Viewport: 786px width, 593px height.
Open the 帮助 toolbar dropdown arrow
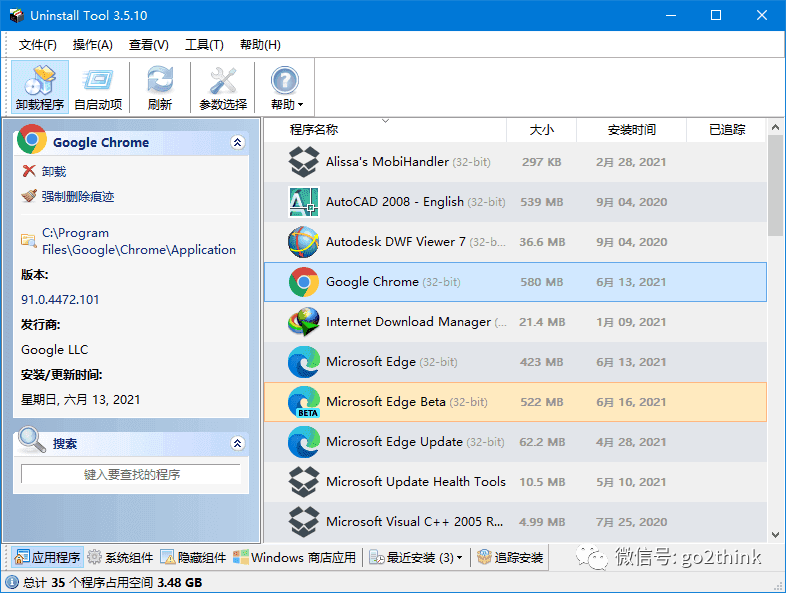click(x=301, y=105)
